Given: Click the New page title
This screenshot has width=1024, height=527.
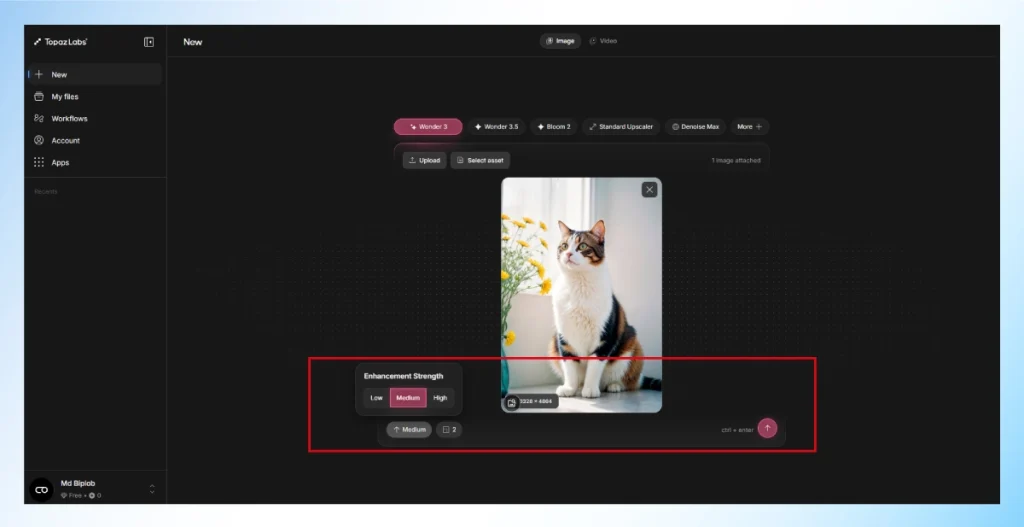Looking at the screenshot, I should [193, 42].
